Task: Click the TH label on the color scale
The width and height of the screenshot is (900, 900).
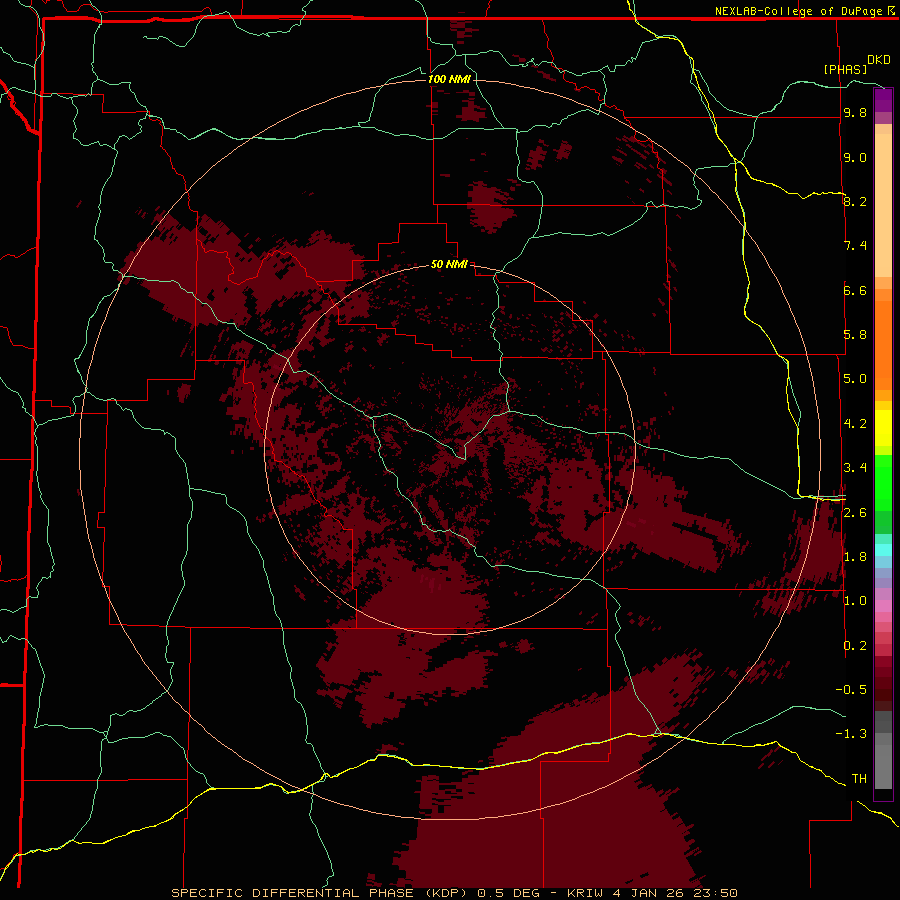Action: [x=859, y=779]
